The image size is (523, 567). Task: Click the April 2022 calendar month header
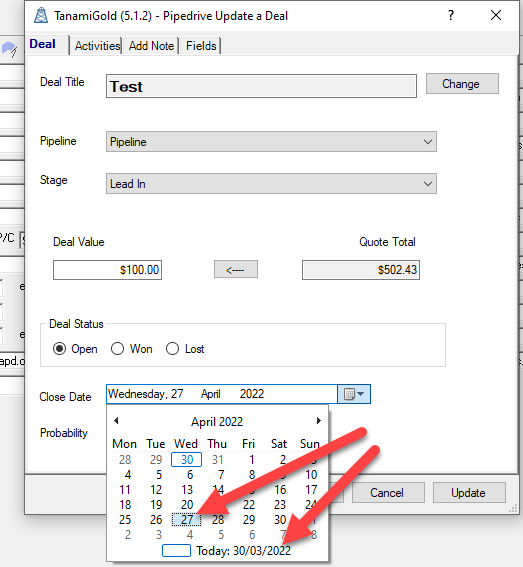[217, 422]
